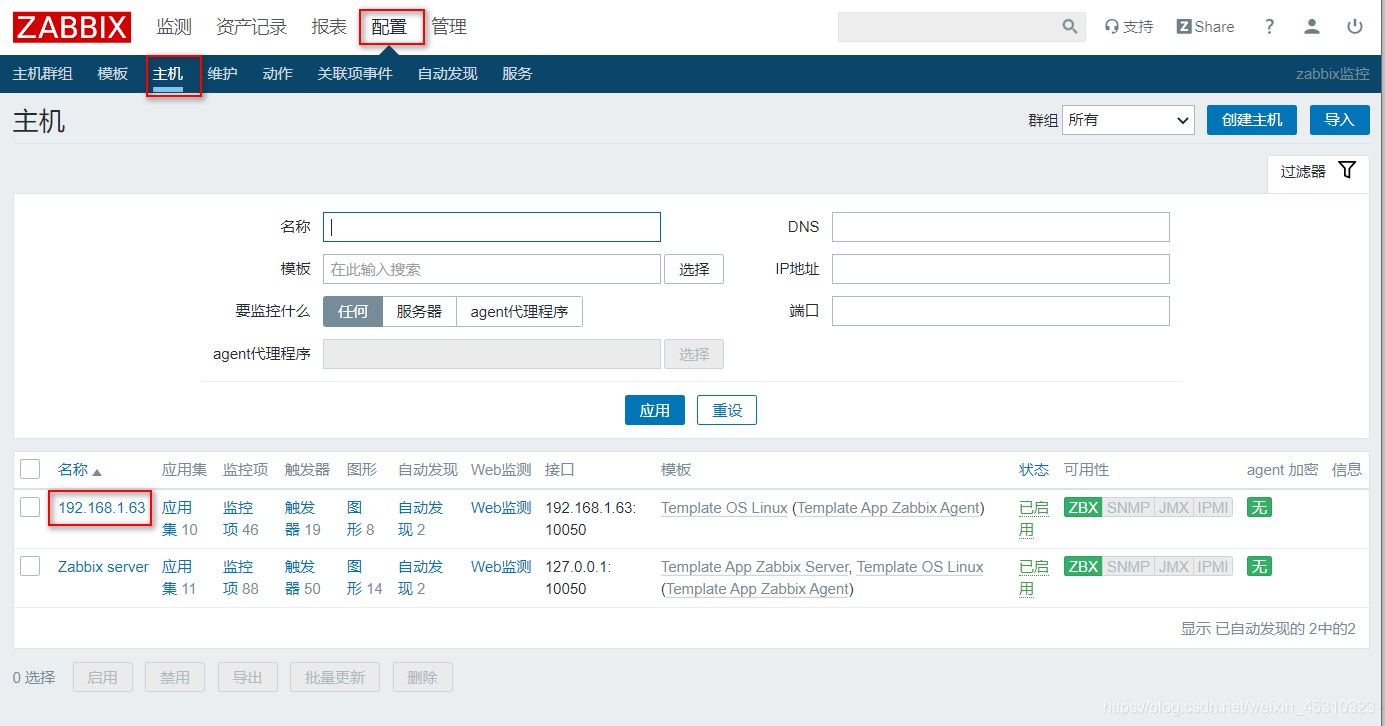Click ZBX availability badge for 192.168.1.63

1083,508
